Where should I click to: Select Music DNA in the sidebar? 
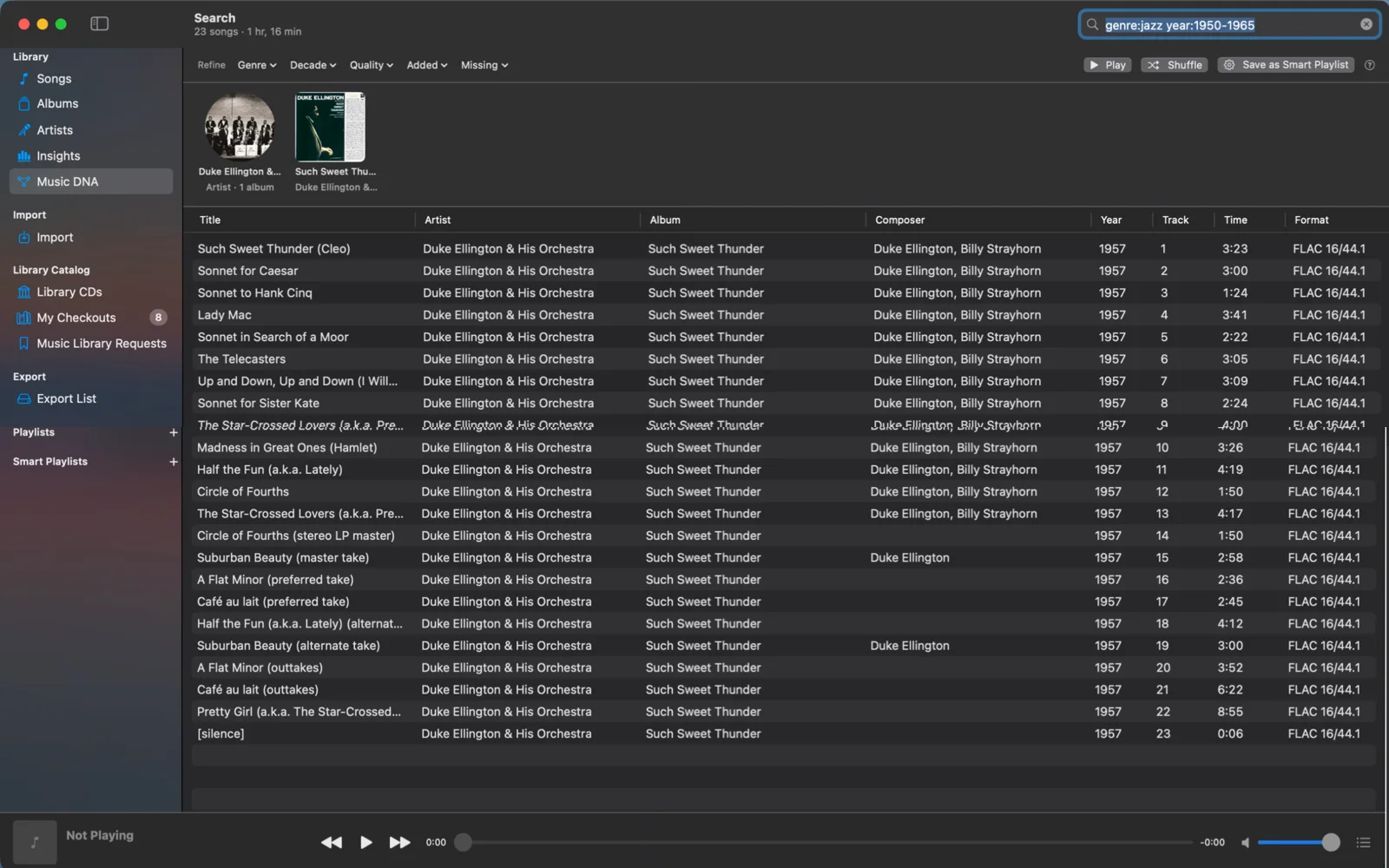(91, 181)
